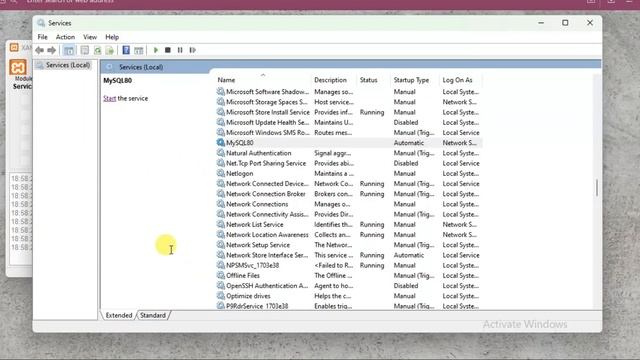Viewport: 640px width, 360px height.
Task: Select OpenSSH Authentication Agent service
Action: [349, 285]
